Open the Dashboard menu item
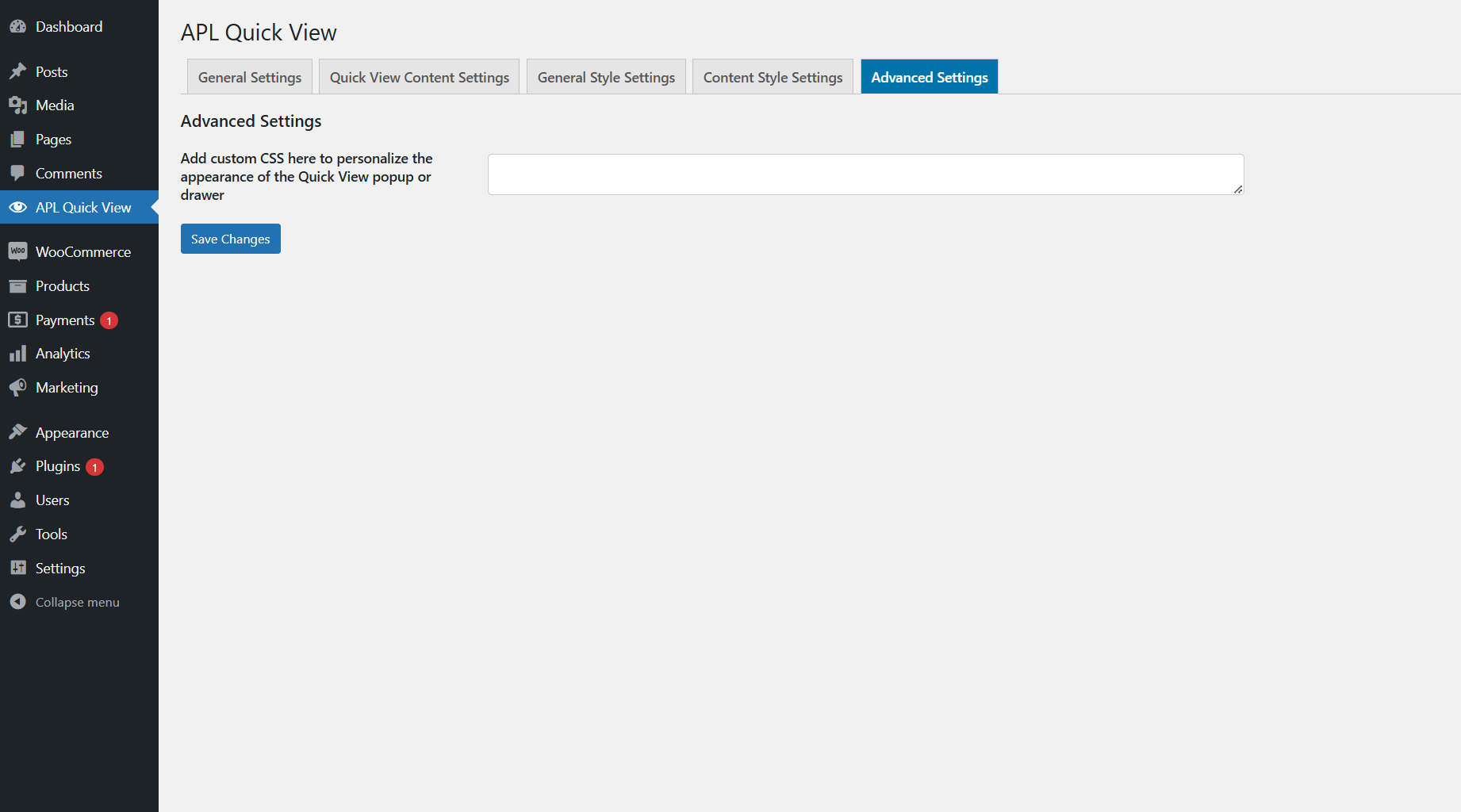The height and width of the screenshot is (812, 1461). click(x=79, y=27)
